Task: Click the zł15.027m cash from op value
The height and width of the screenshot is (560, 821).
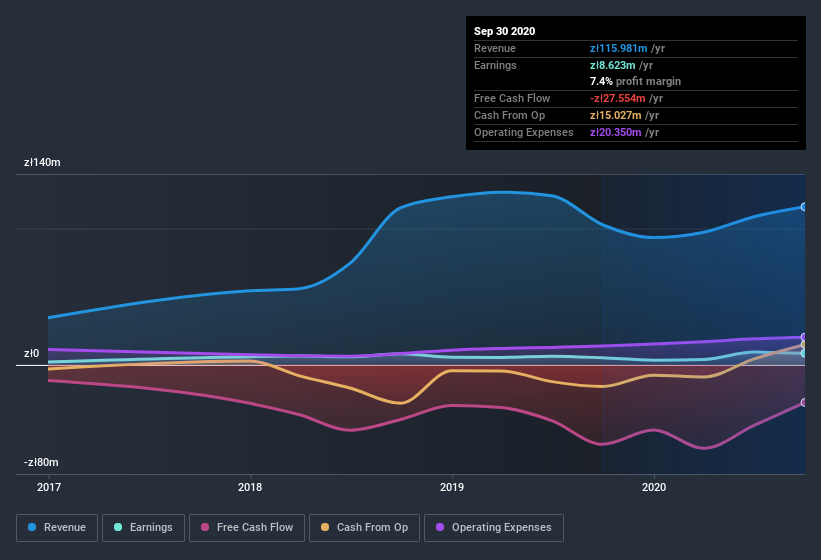Action: tap(615, 115)
